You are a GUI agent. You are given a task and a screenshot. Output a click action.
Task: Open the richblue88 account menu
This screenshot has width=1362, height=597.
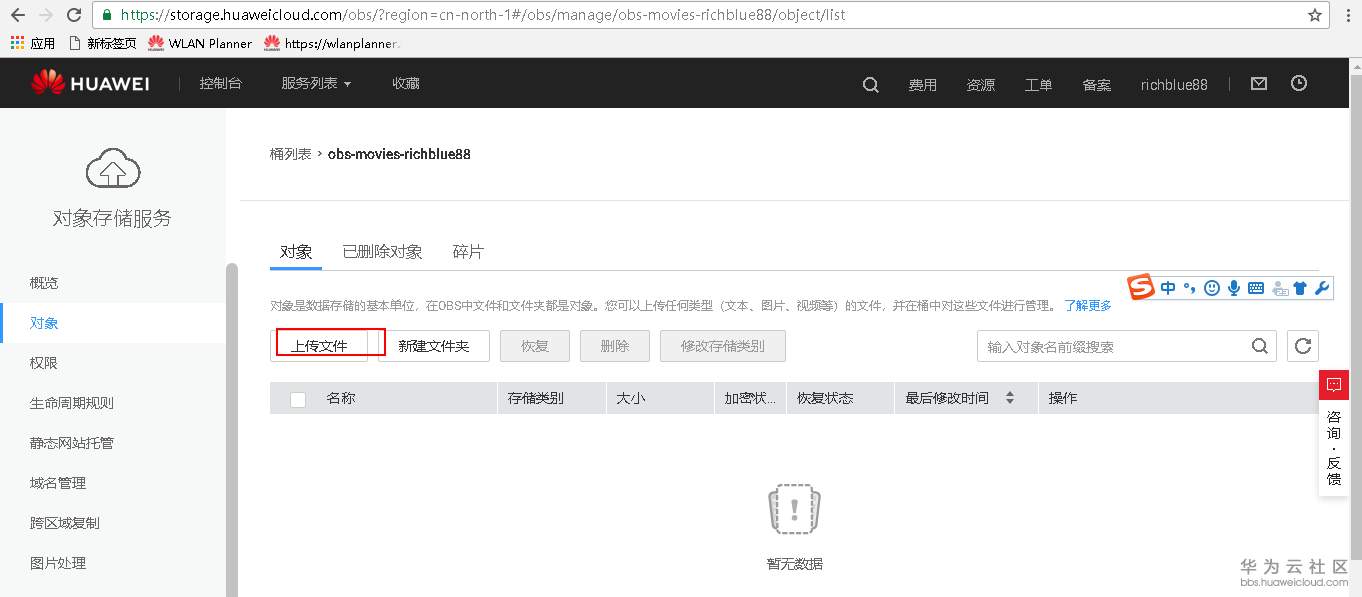pos(1174,85)
